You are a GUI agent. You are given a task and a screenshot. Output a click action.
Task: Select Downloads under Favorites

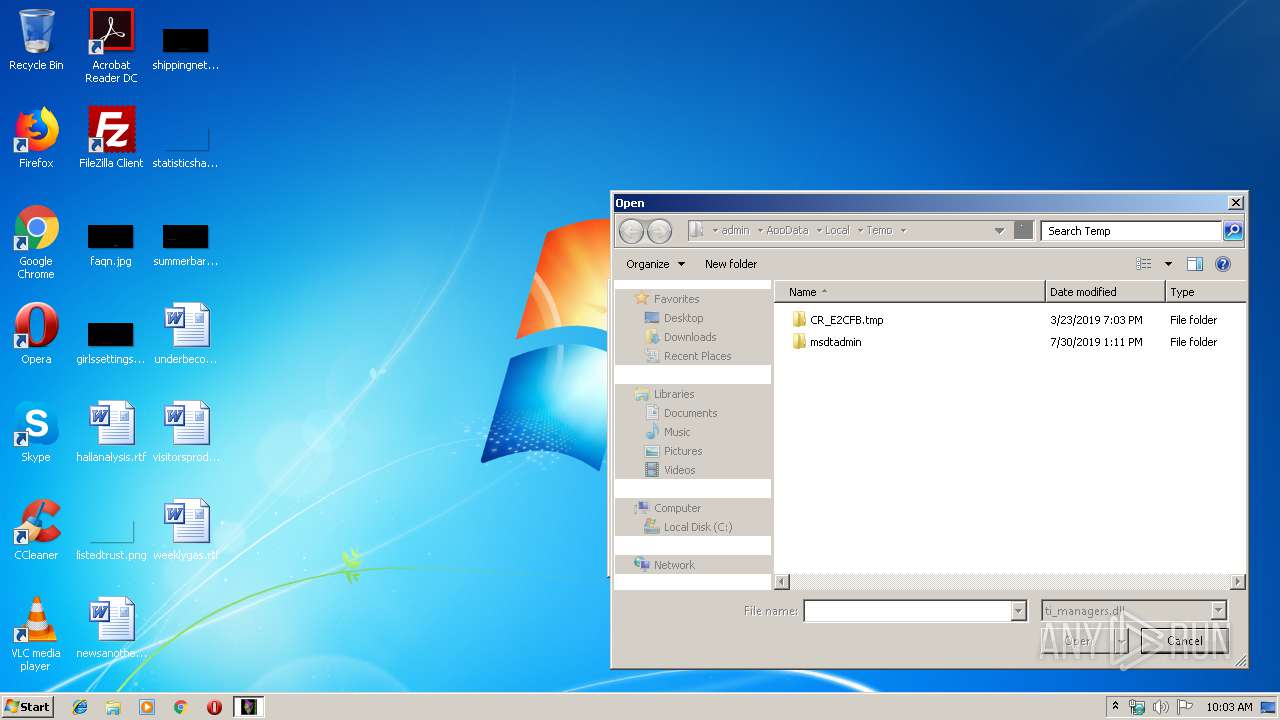[x=690, y=337]
